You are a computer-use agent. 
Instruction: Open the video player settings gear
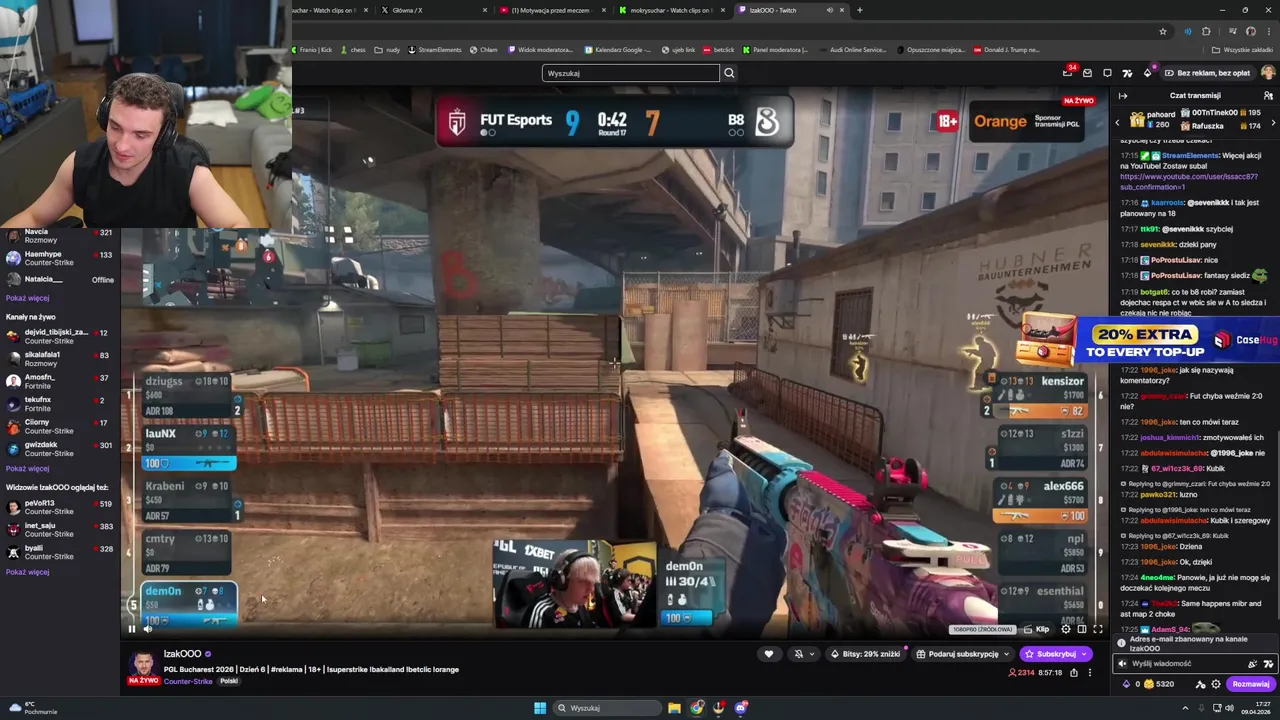click(x=1066, y=629)
